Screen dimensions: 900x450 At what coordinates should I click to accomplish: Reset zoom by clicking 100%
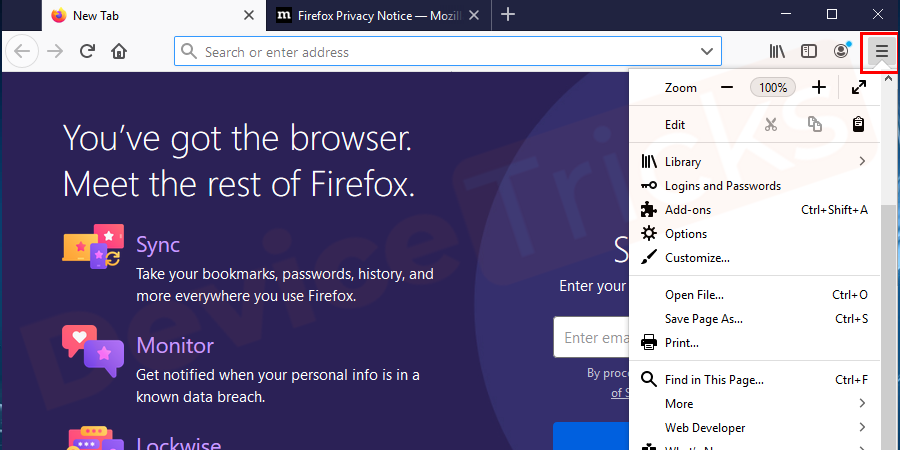tap(773, 88)
